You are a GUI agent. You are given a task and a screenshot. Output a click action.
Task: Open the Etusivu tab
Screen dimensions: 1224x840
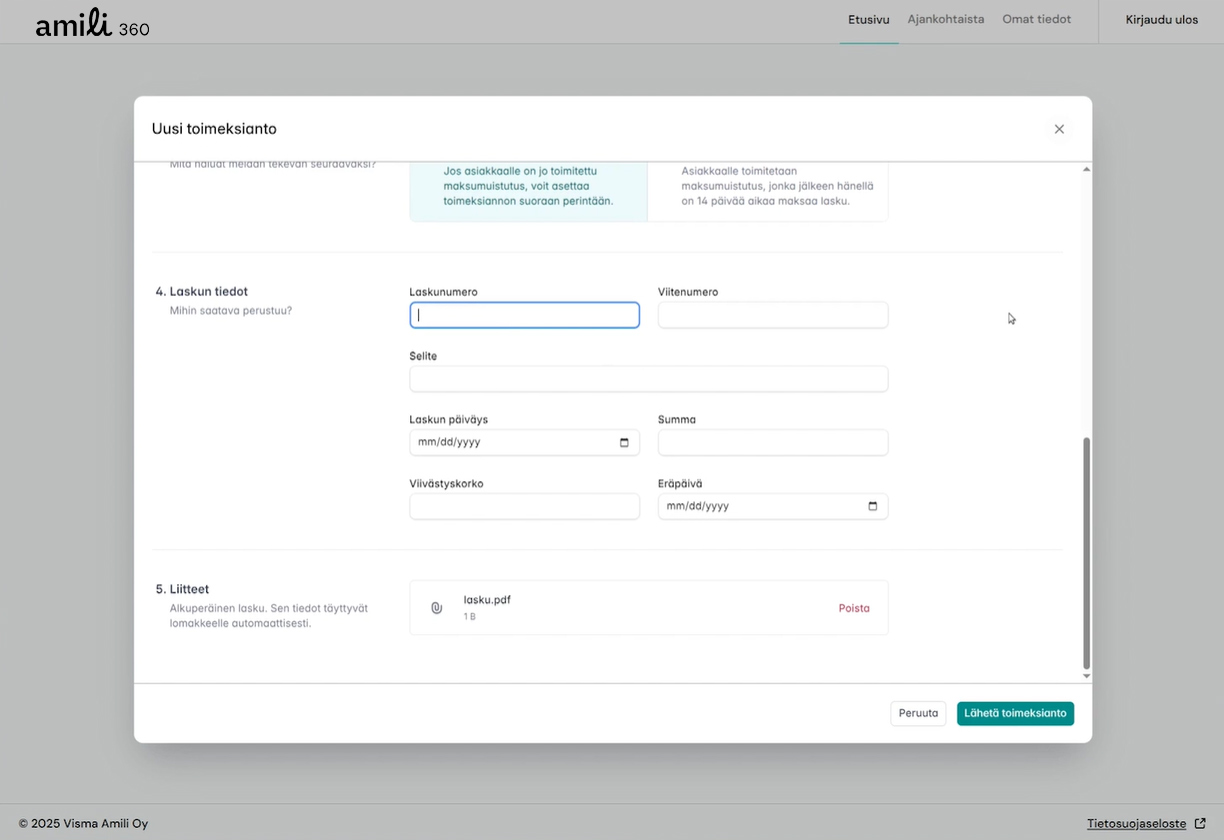pos(868,19)
